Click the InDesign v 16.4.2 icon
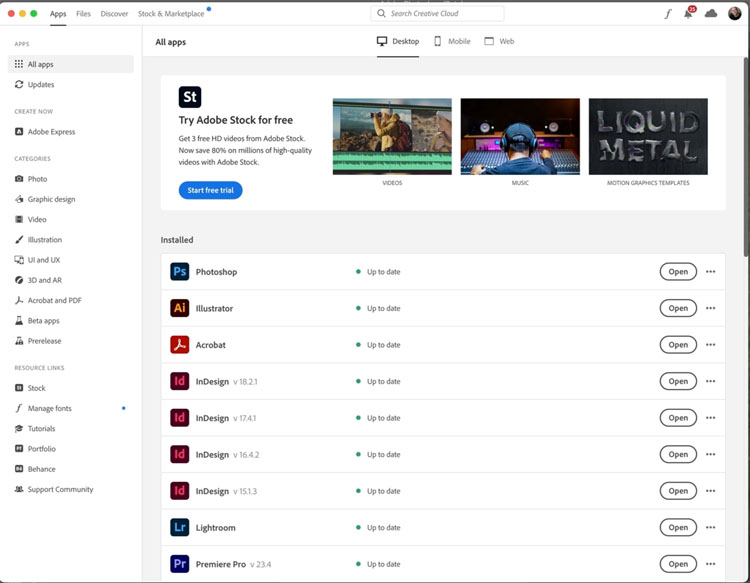The height and width of the screenshot is (583, 750). point(179,454)
